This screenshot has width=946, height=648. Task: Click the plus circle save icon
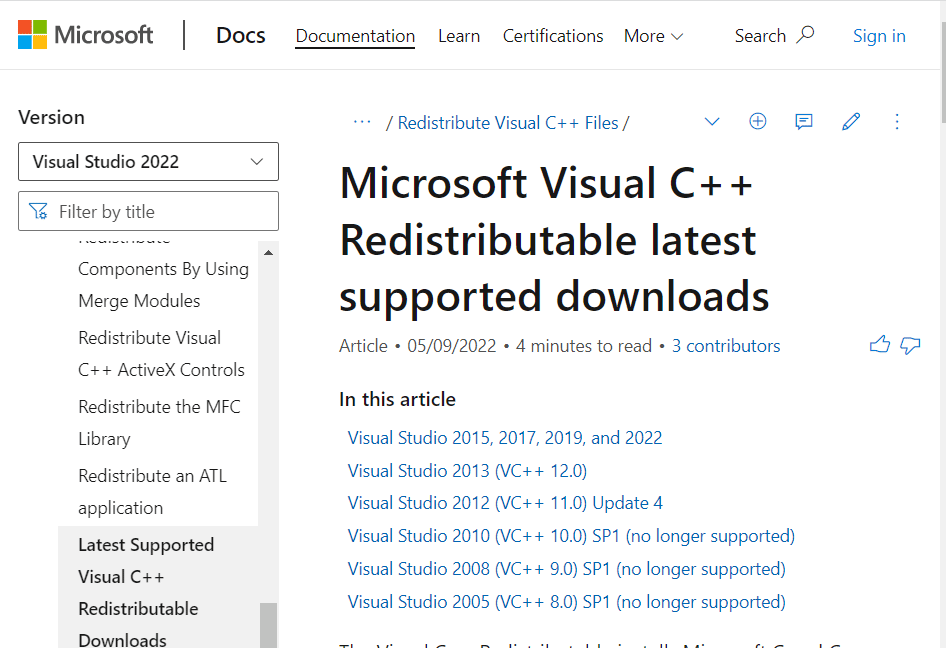(x=758, y=121)
